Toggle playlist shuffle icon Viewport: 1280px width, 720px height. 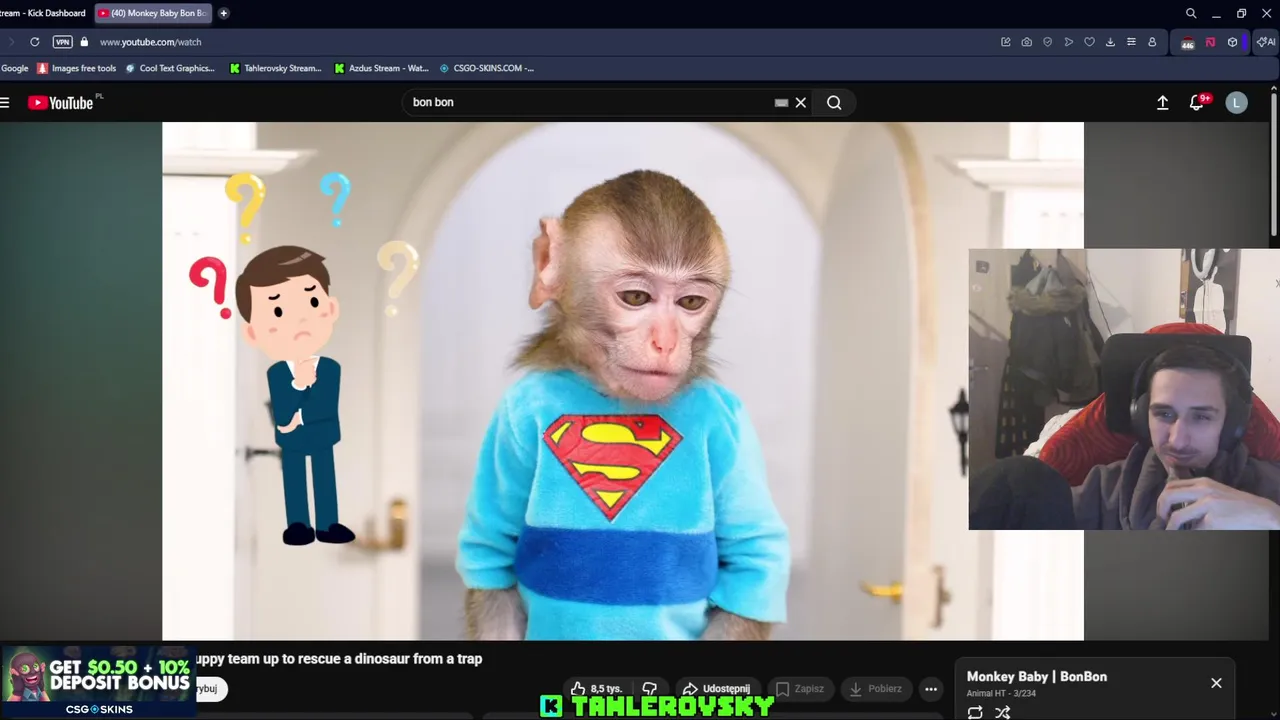point(1002,712)
